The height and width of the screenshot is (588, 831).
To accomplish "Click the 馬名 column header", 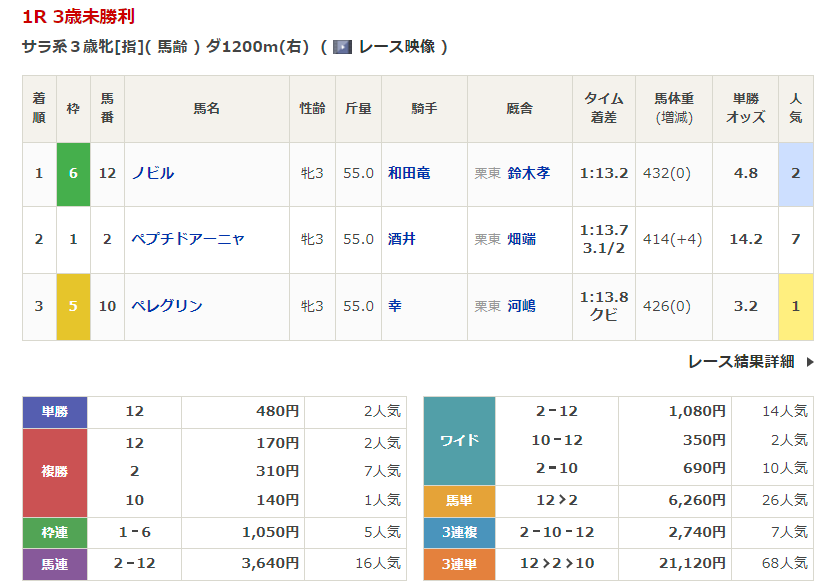I will coord(206,108).
